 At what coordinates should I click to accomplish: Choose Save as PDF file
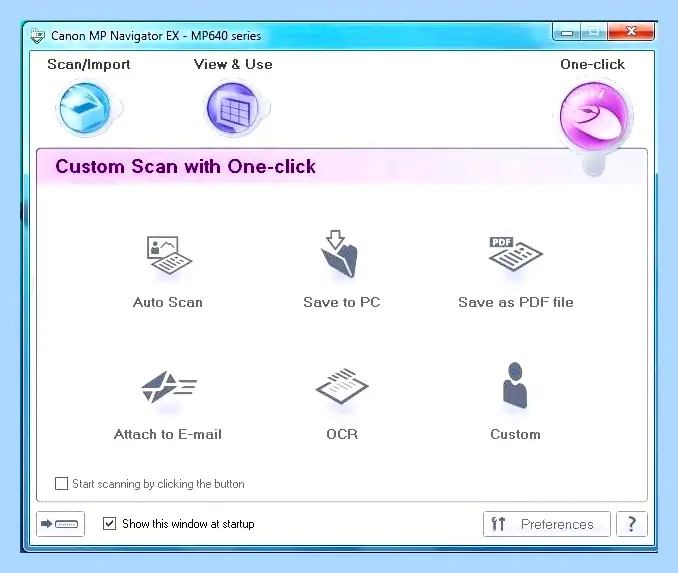[x=515, y=272]
